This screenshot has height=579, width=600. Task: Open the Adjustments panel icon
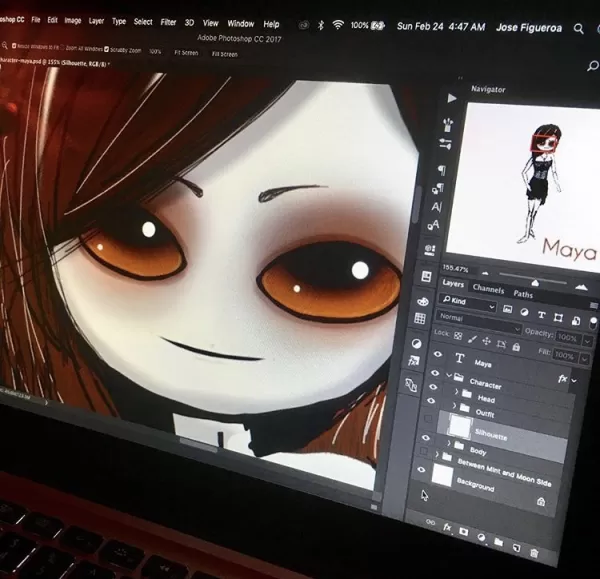click(416, 344)
